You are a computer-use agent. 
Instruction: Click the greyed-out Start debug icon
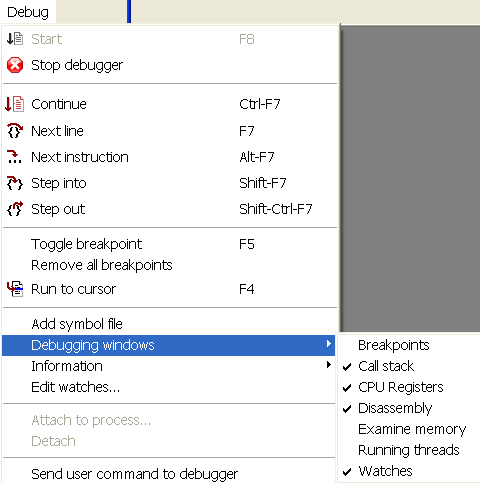(15, 39)
